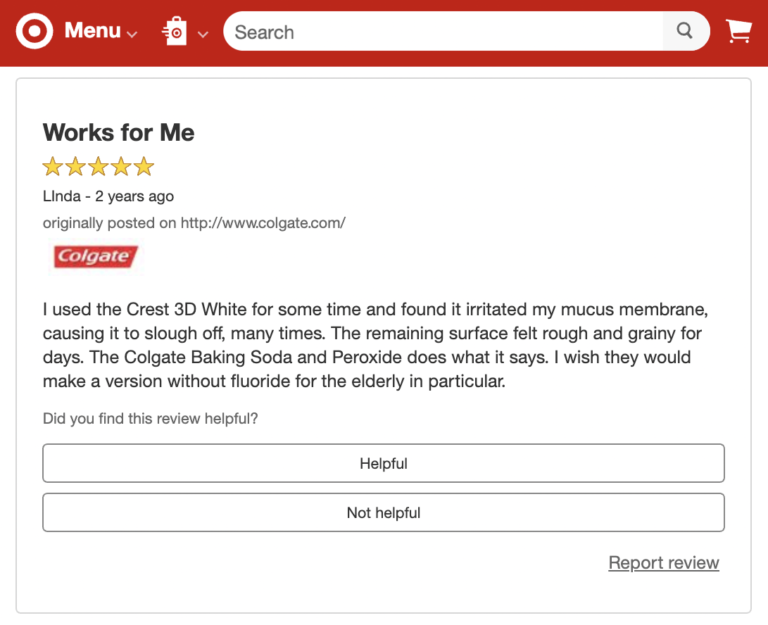Click the fourth rating star
The width and height of the screenshot is (768, 625).
(x=121, y=167)
